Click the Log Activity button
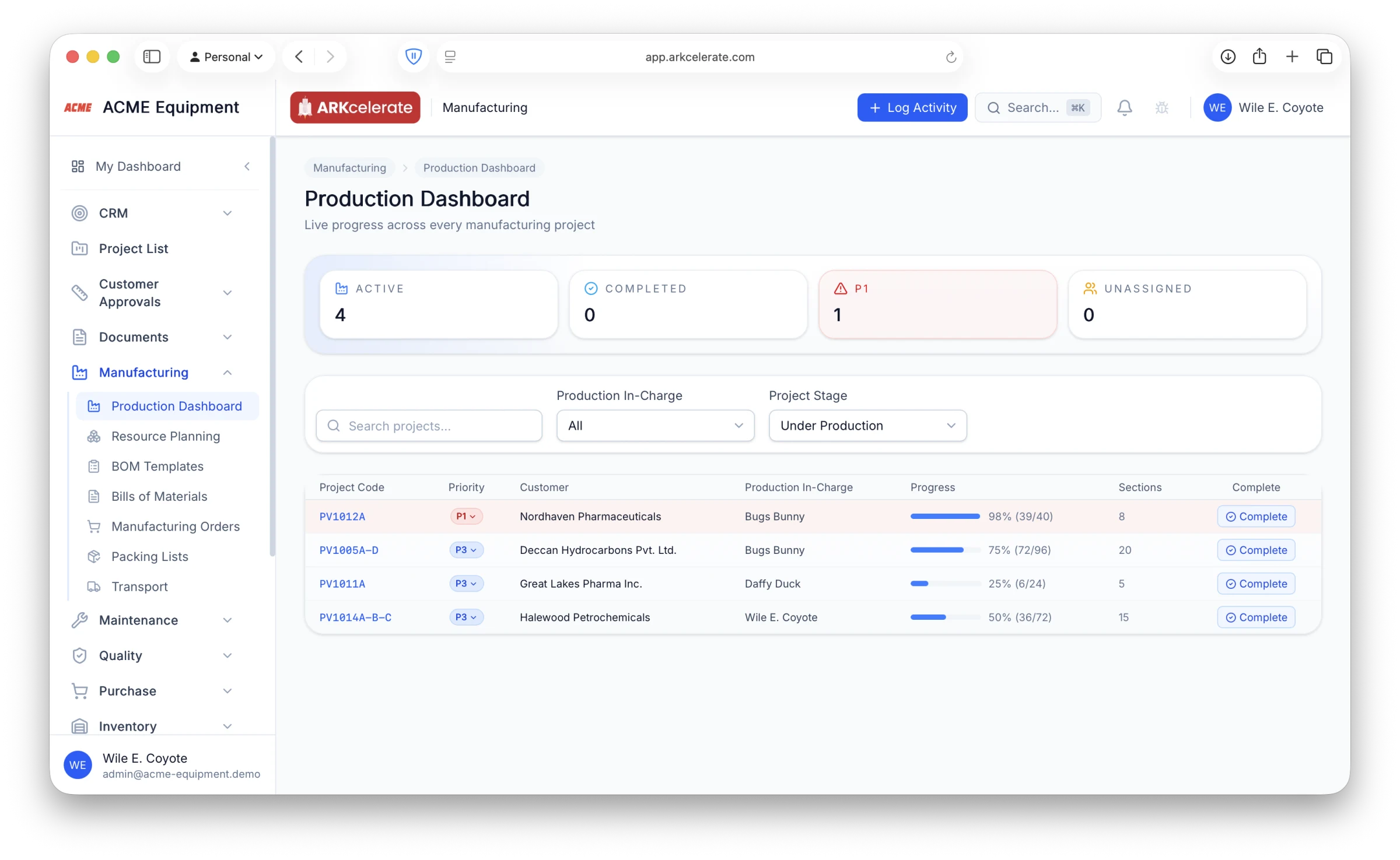This screenshot has width=1400, height=860. [912, 107]
